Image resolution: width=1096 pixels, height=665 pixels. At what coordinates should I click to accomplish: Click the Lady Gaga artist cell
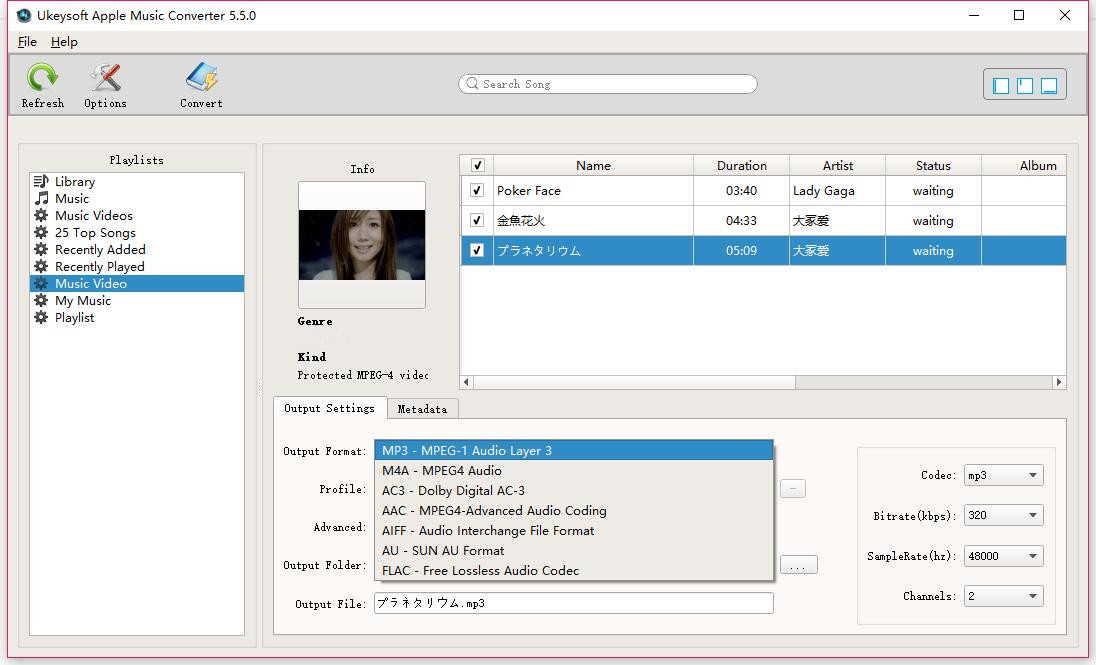coord(837,190)
